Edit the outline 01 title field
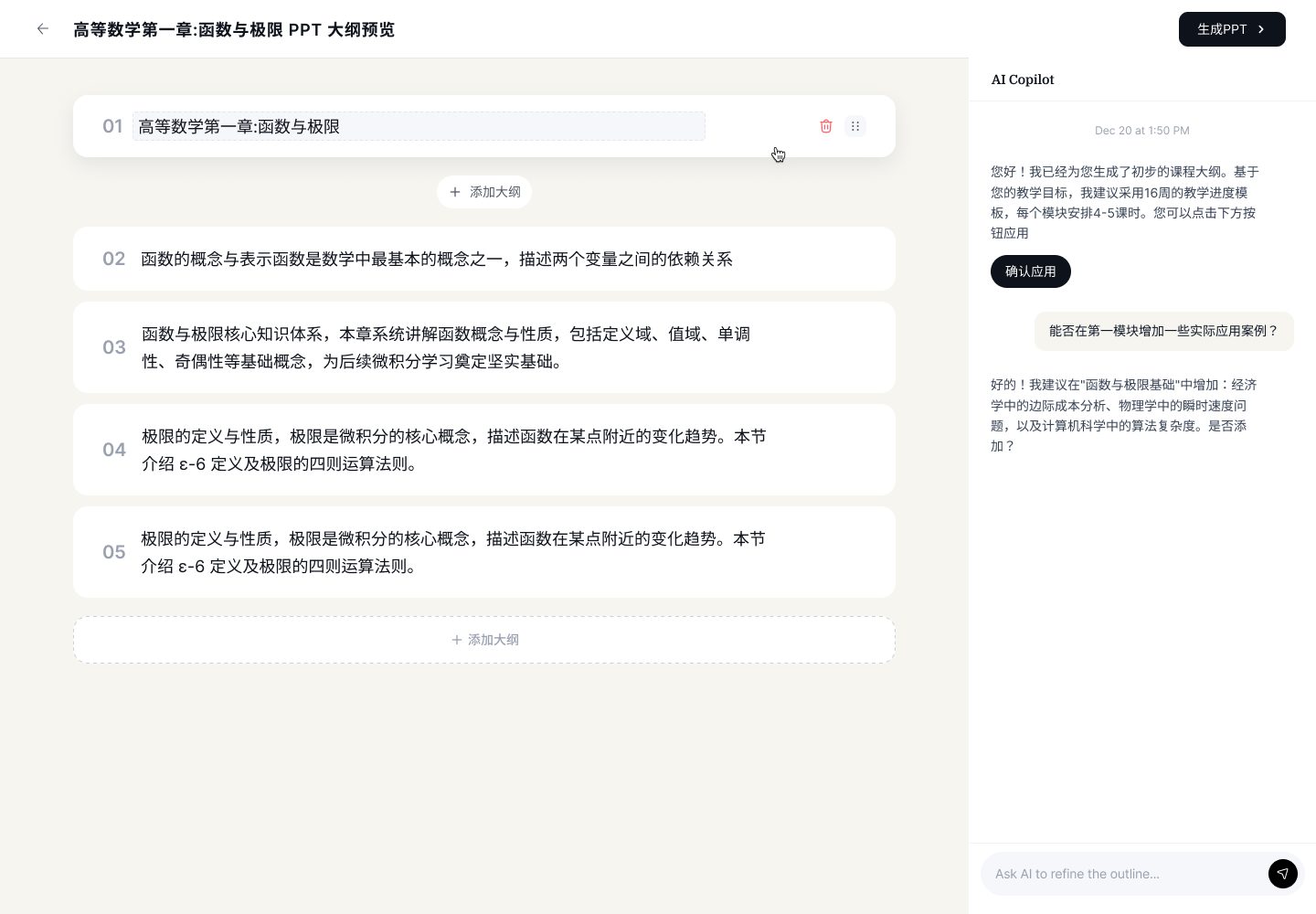This screenshot has height=914, width=1316. (x=419, y=126)
